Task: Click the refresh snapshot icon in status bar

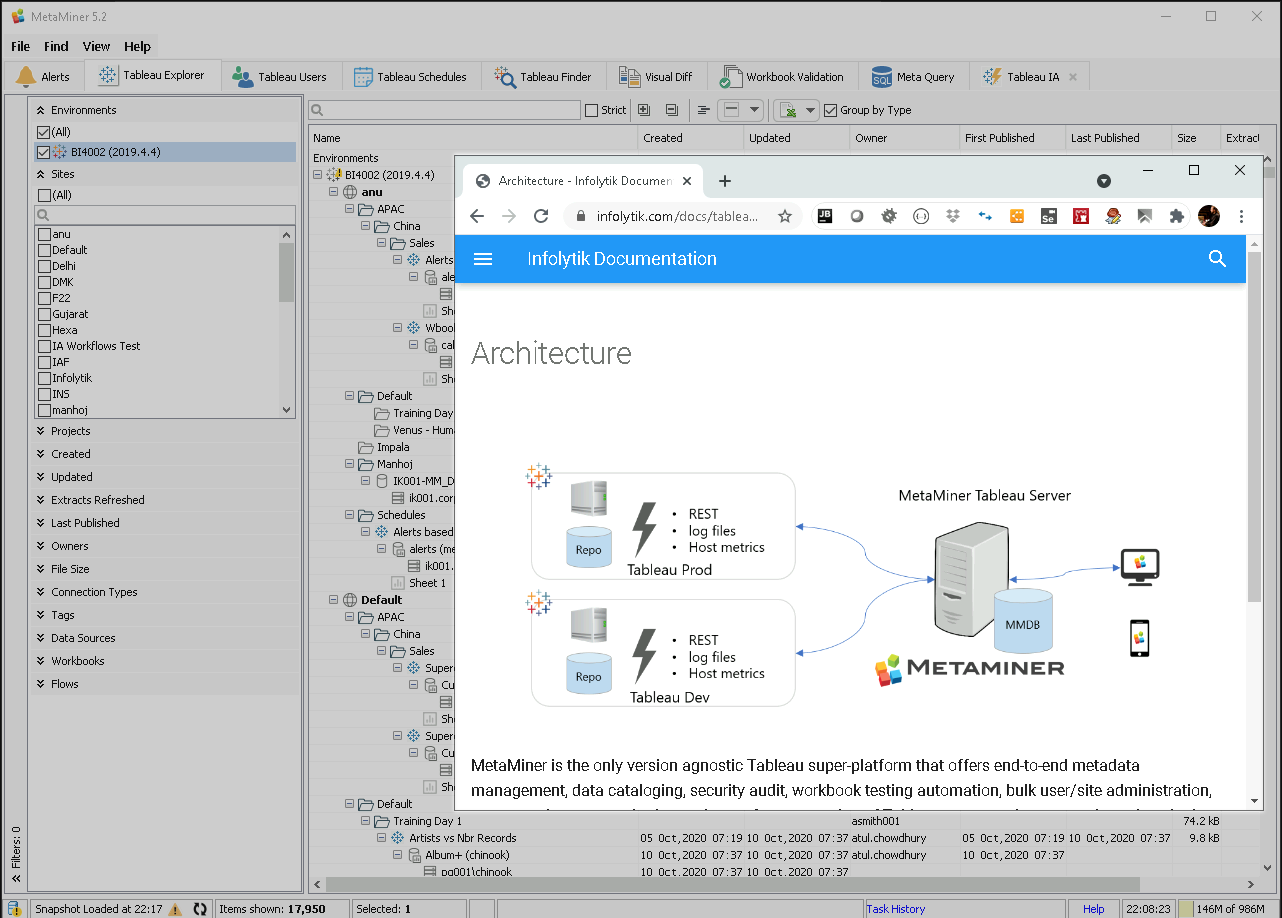Action: coord(200,909)
